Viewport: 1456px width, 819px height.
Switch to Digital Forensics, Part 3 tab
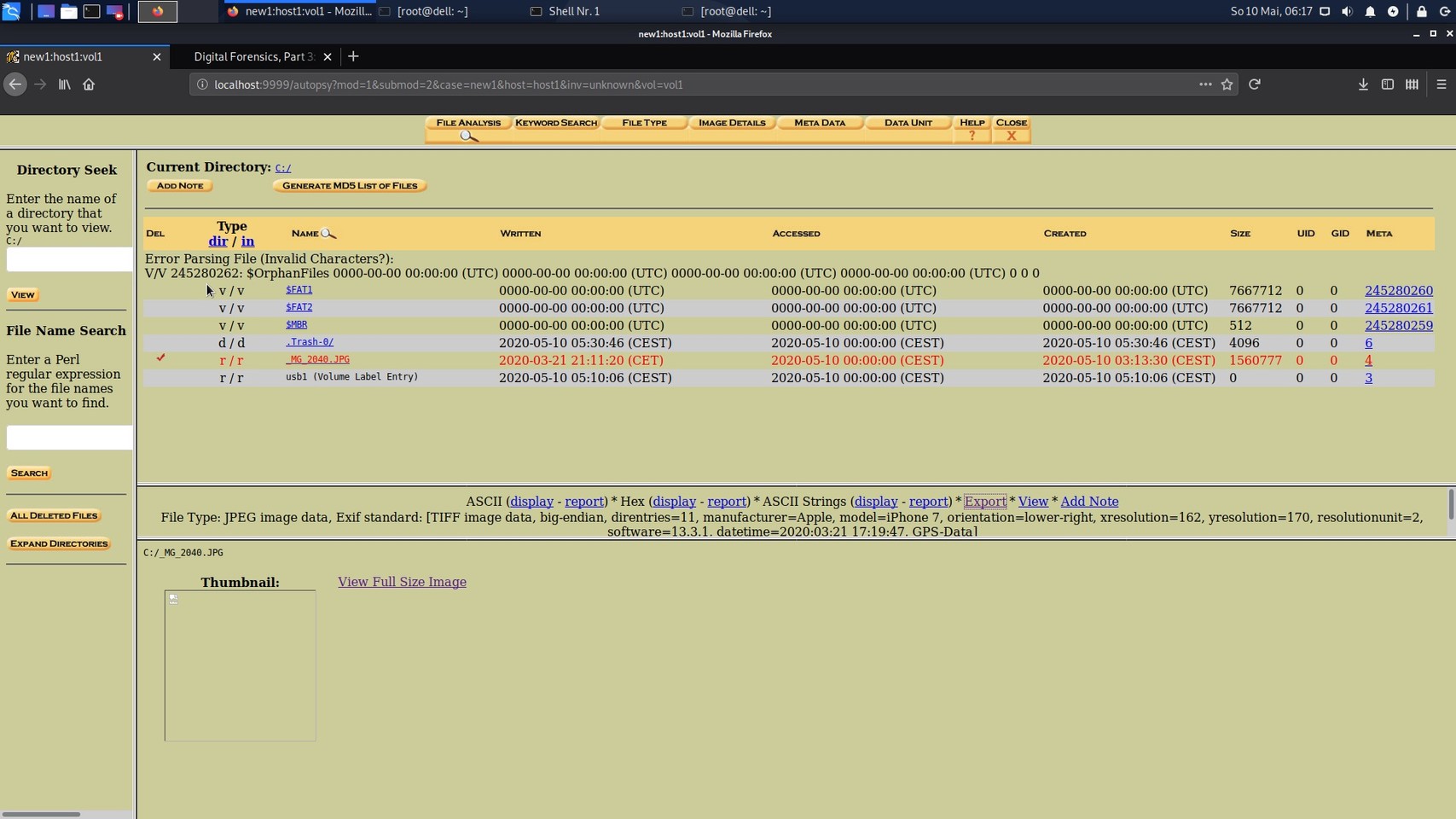tap(253, 56)
